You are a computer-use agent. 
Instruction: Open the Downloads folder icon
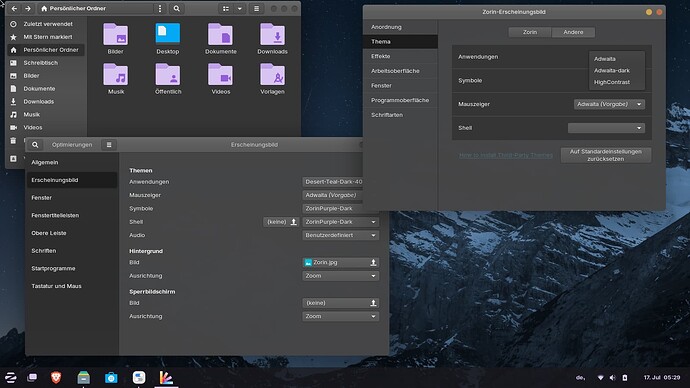pos(272,34)
